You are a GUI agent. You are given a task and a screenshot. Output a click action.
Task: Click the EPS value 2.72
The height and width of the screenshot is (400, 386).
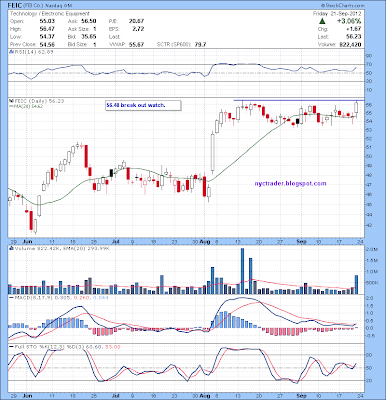[138, 29]
